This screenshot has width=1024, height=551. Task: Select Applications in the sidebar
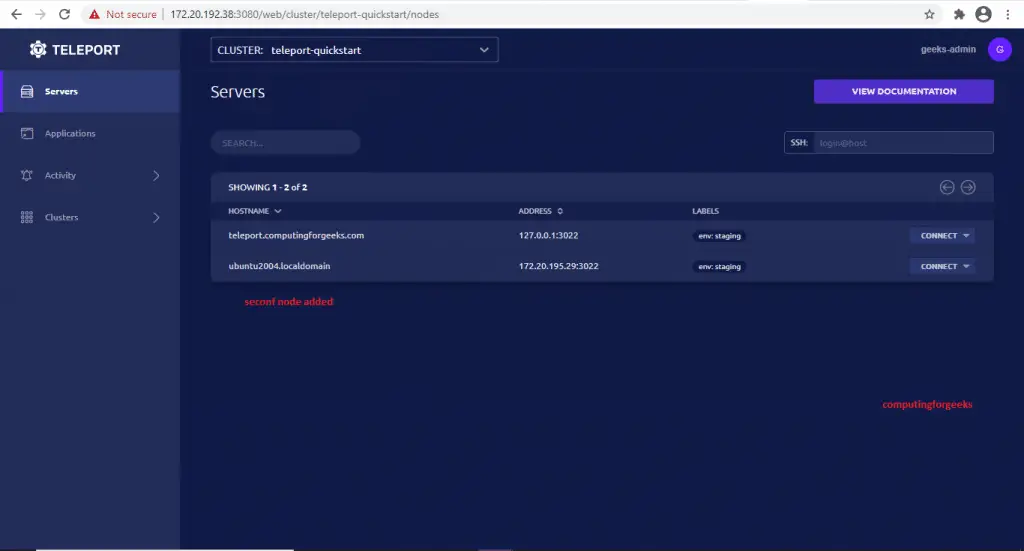90,133
